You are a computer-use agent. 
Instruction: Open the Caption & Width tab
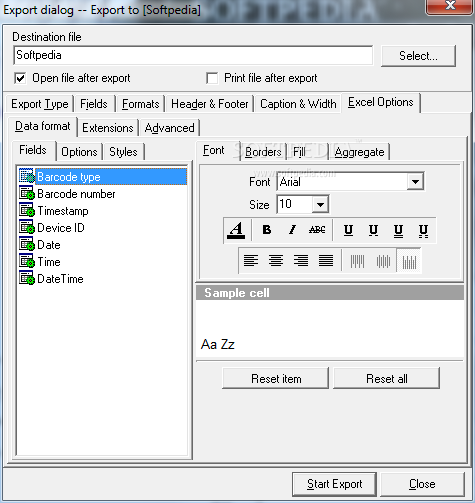click(x=298, y=104)
